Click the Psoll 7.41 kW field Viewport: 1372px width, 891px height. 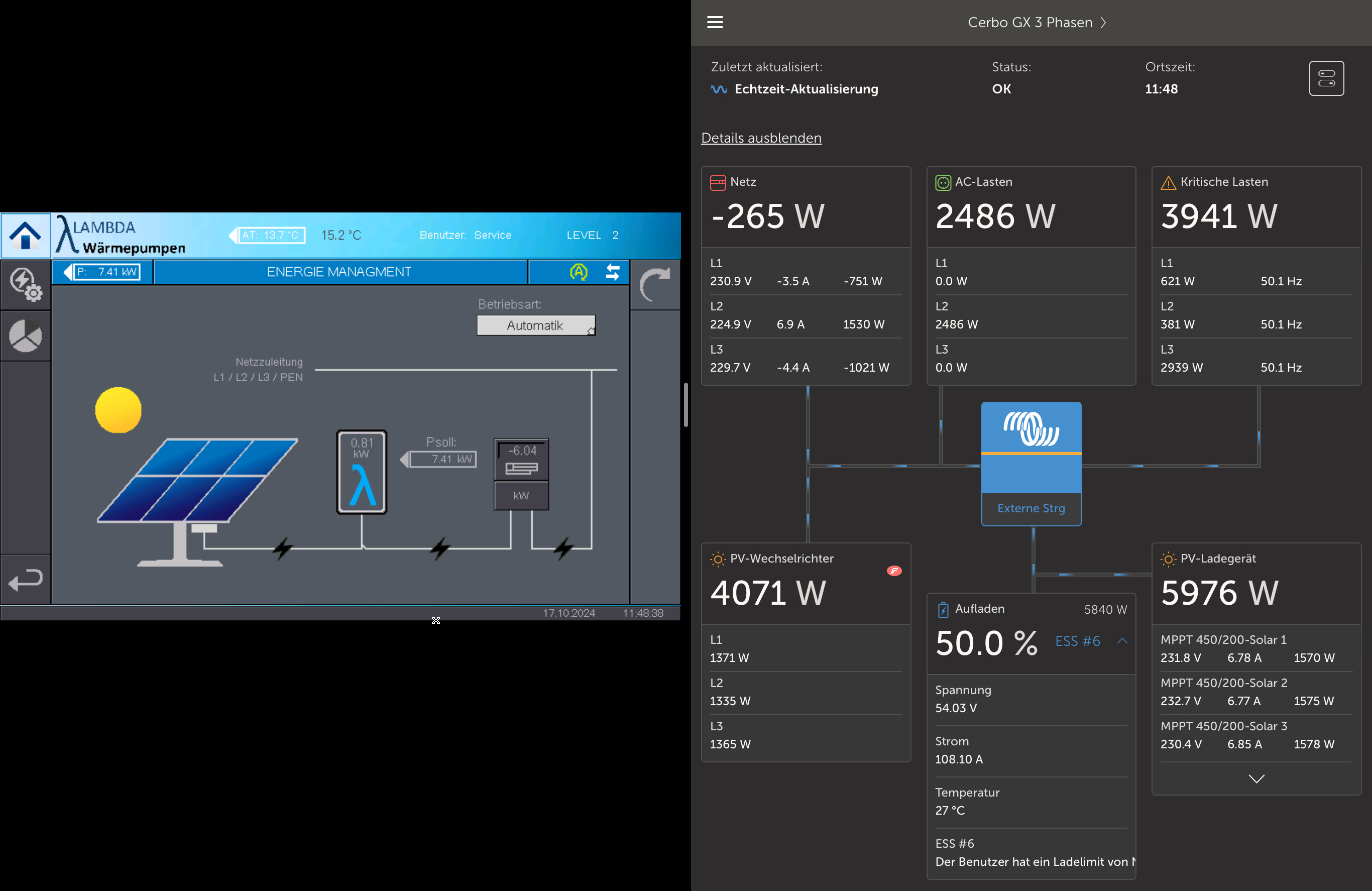pos(443,459)
